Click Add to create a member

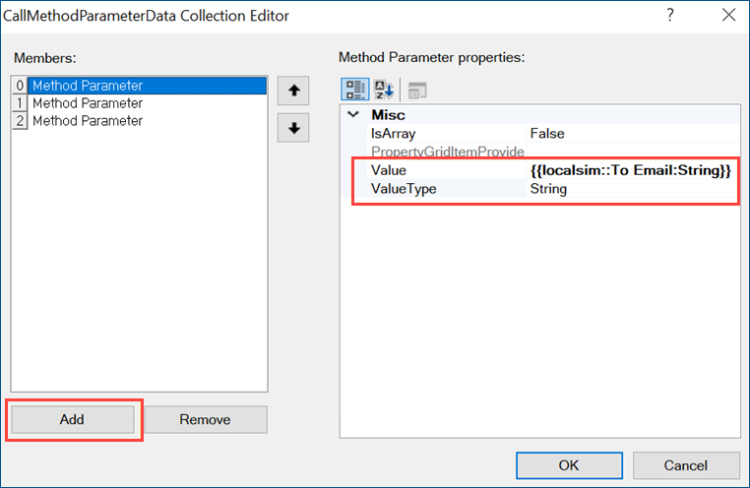click(x=72, y=420)
